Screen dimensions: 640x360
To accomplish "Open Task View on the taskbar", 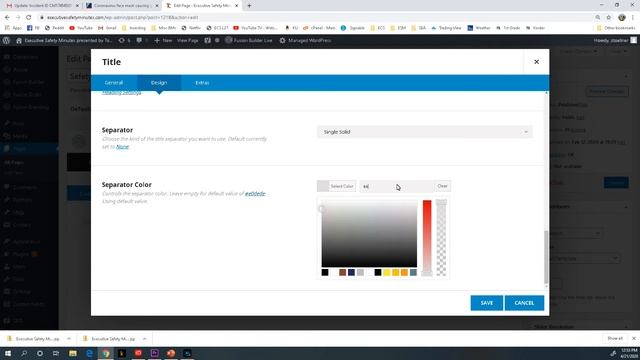I will [x=56, y=353].
